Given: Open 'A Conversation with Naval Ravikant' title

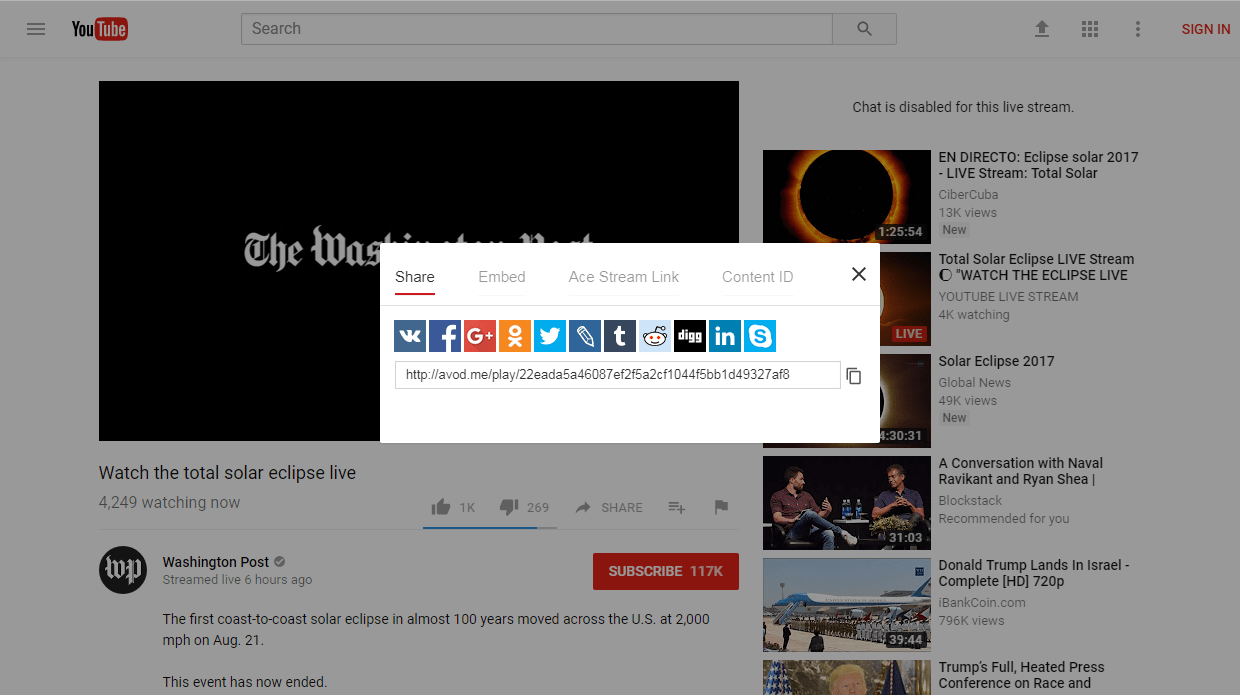Looking at the screenshot, I should coord(1021,471).
